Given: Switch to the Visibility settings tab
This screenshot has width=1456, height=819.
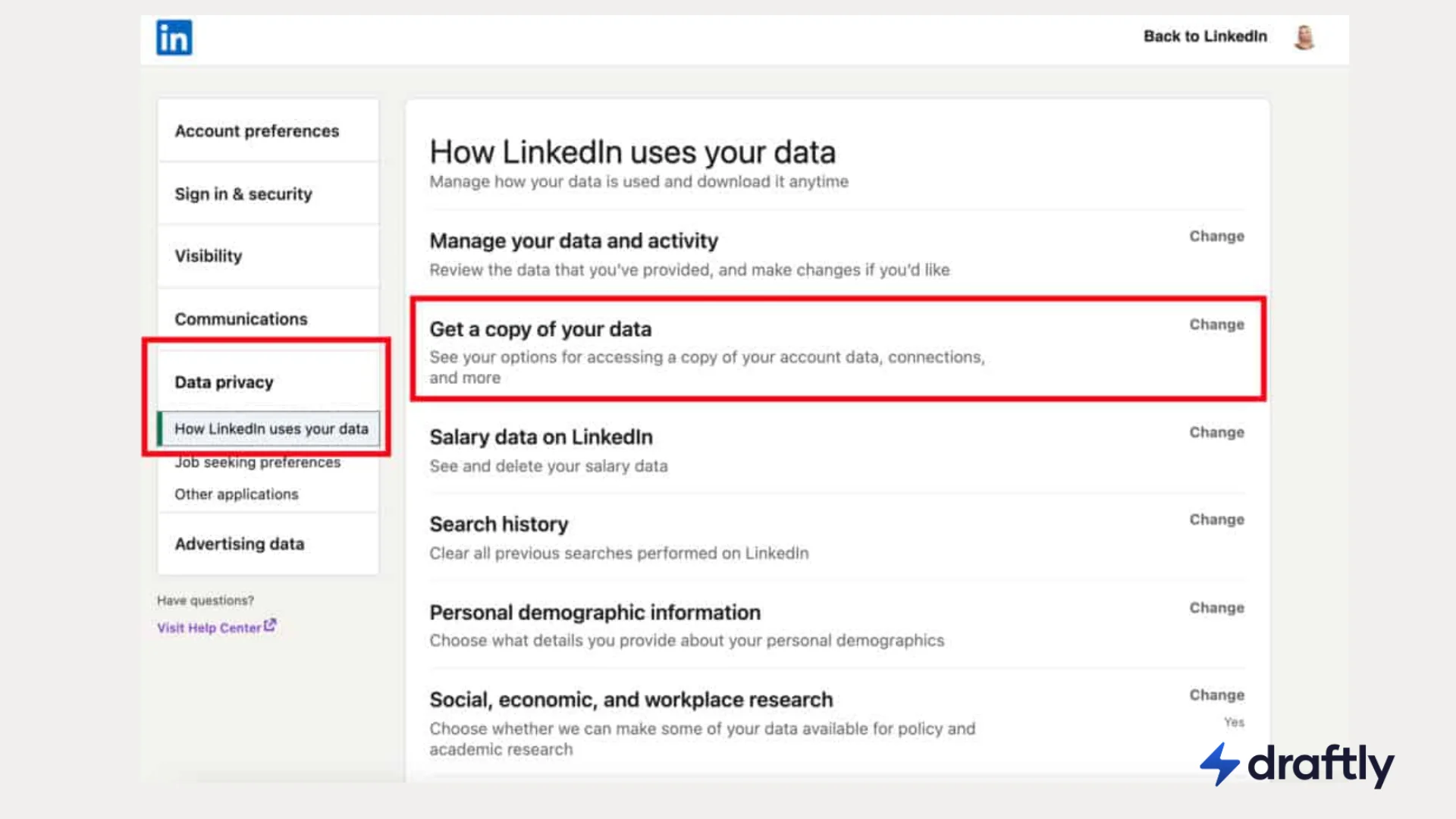Looking at the screenshot, I should (x=209, y=256).
